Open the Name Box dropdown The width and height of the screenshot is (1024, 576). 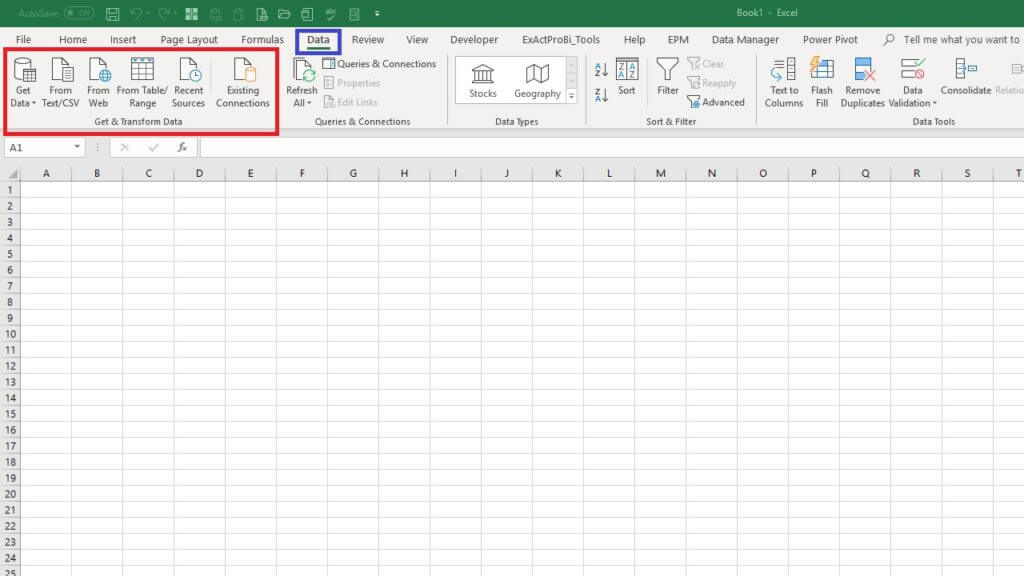pyautogui.click(x=77, y=147)
